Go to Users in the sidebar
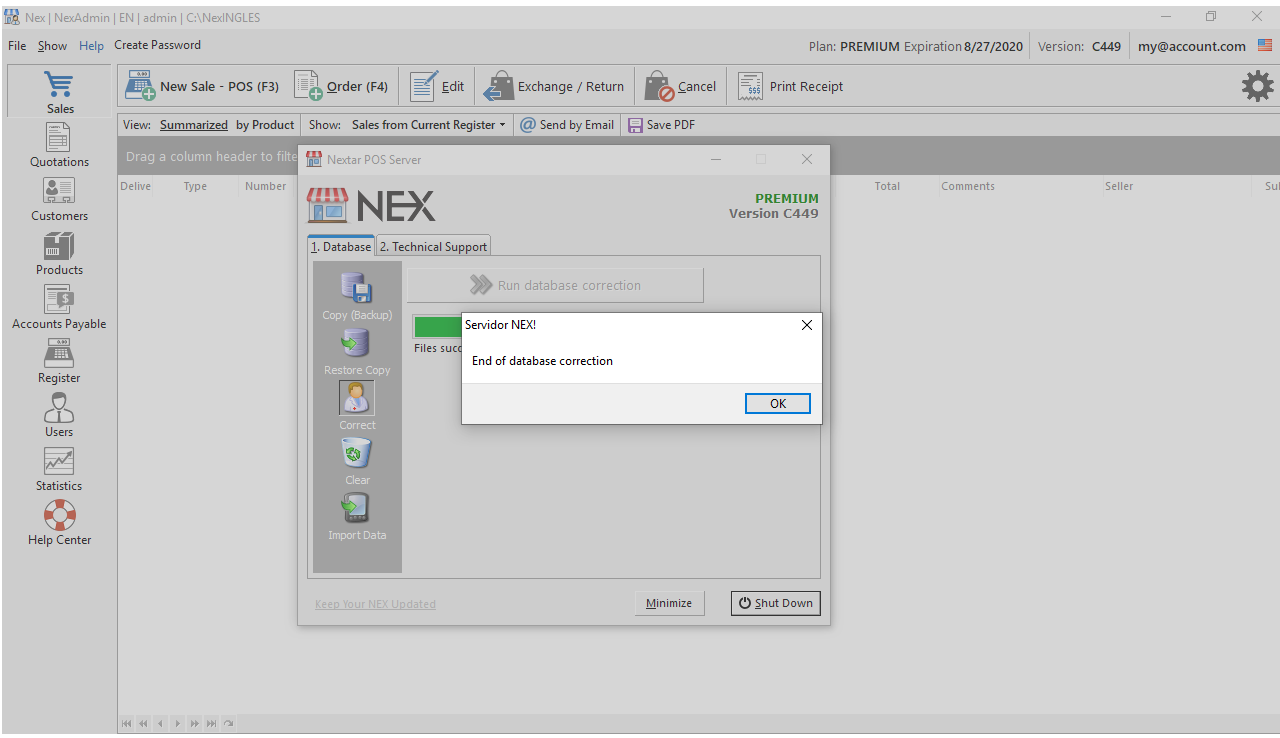This screenshot has height=738, width=1280. coord(59,415)
